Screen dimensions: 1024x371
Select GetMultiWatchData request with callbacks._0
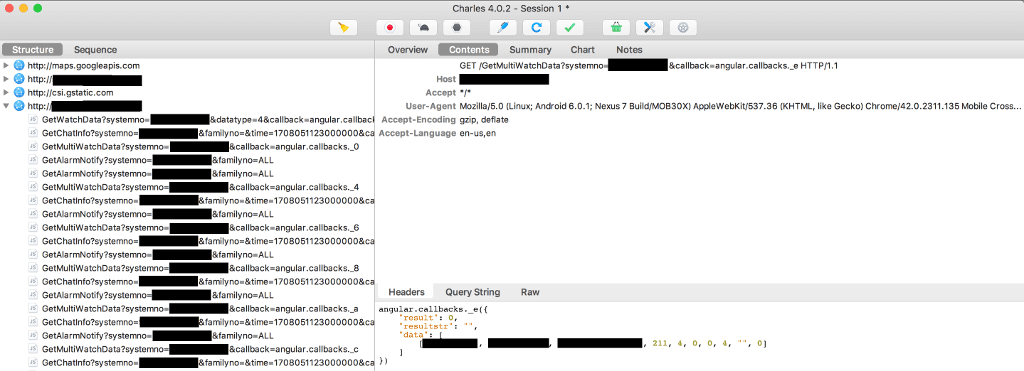click(x=187, y=147)
